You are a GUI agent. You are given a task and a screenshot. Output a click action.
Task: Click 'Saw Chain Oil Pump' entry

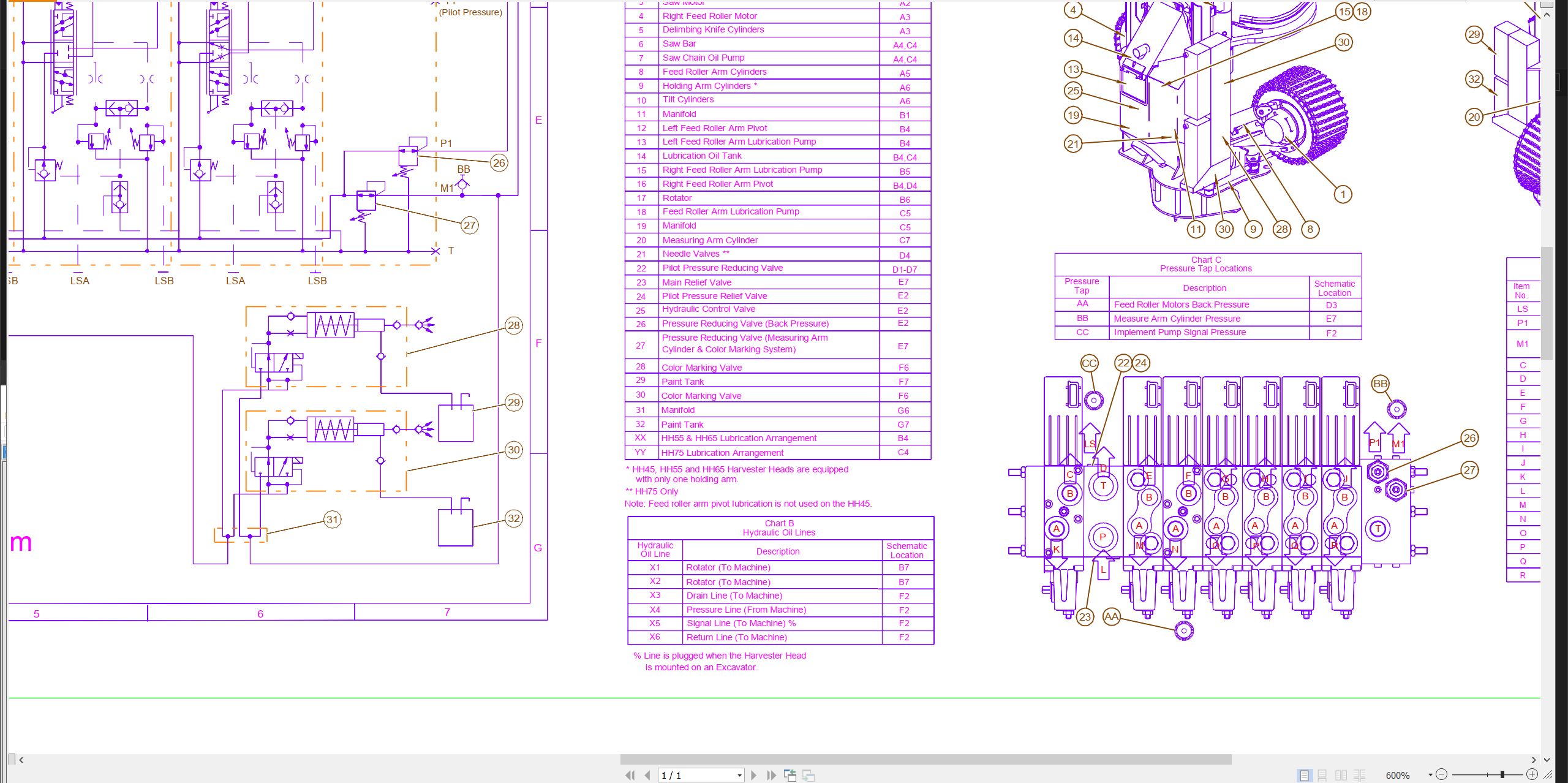pyautogui.click(x=703, y=58)
